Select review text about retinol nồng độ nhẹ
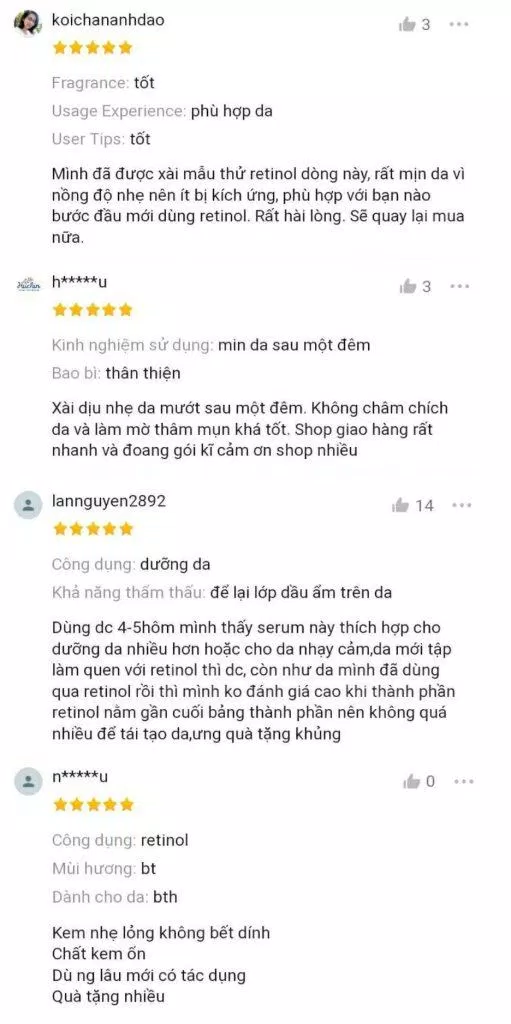The width and height of the screenshot is (511, 1024). 259,206
